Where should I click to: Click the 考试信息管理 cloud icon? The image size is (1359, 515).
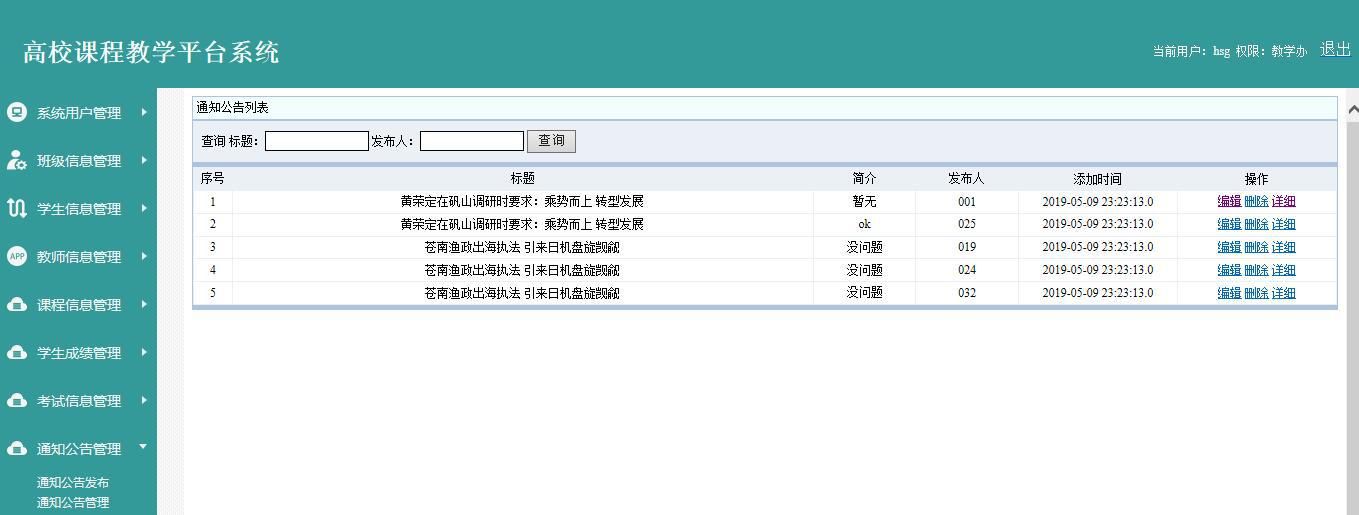(17, 400)
